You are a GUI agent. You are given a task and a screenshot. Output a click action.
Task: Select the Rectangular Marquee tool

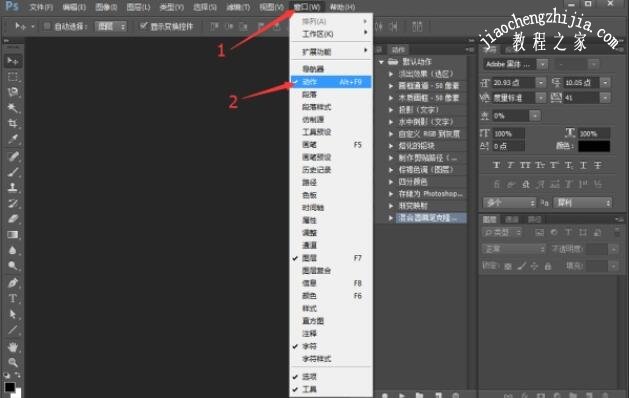[13, 77]
